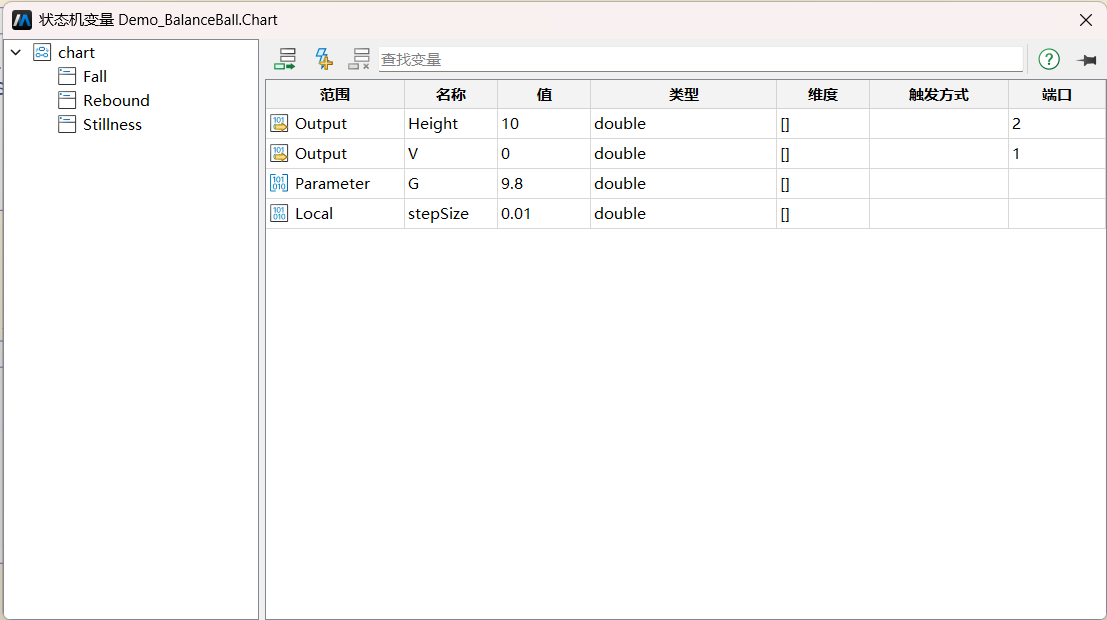Collapse the chart tree node
1107x620 pixels.
(x=16, y=52)
